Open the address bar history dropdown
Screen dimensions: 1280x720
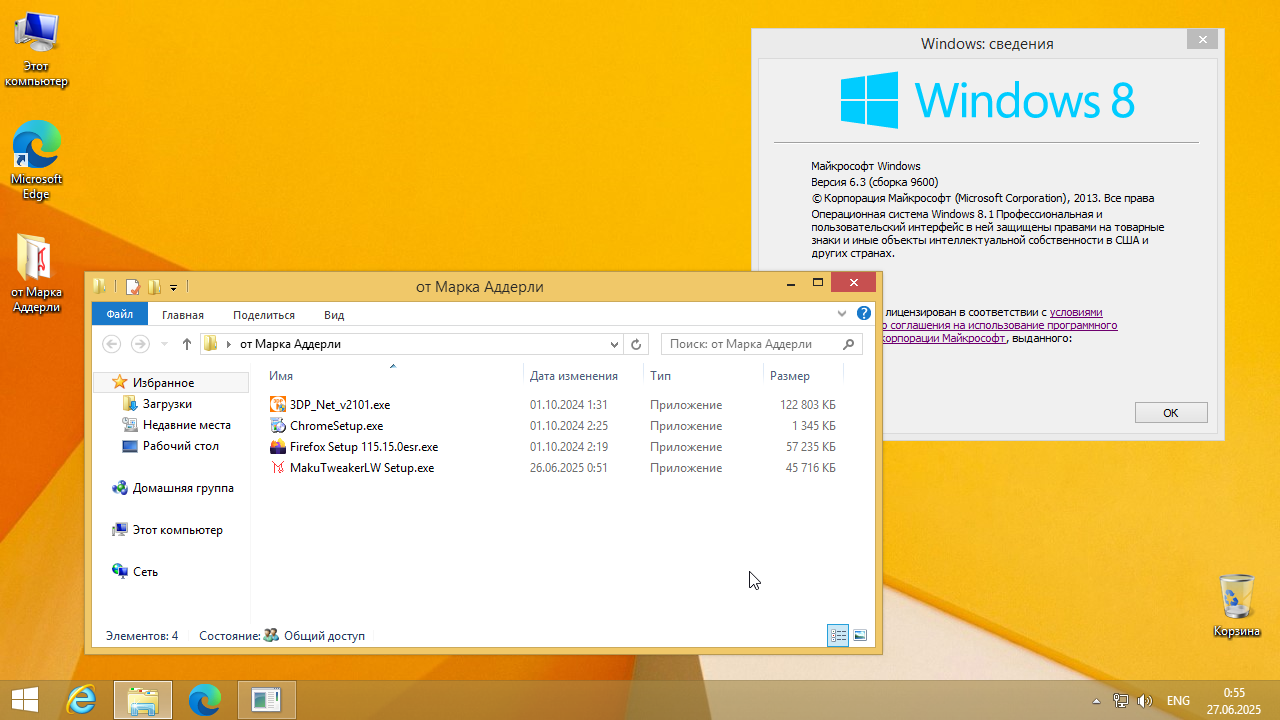[x=615, y=344]
